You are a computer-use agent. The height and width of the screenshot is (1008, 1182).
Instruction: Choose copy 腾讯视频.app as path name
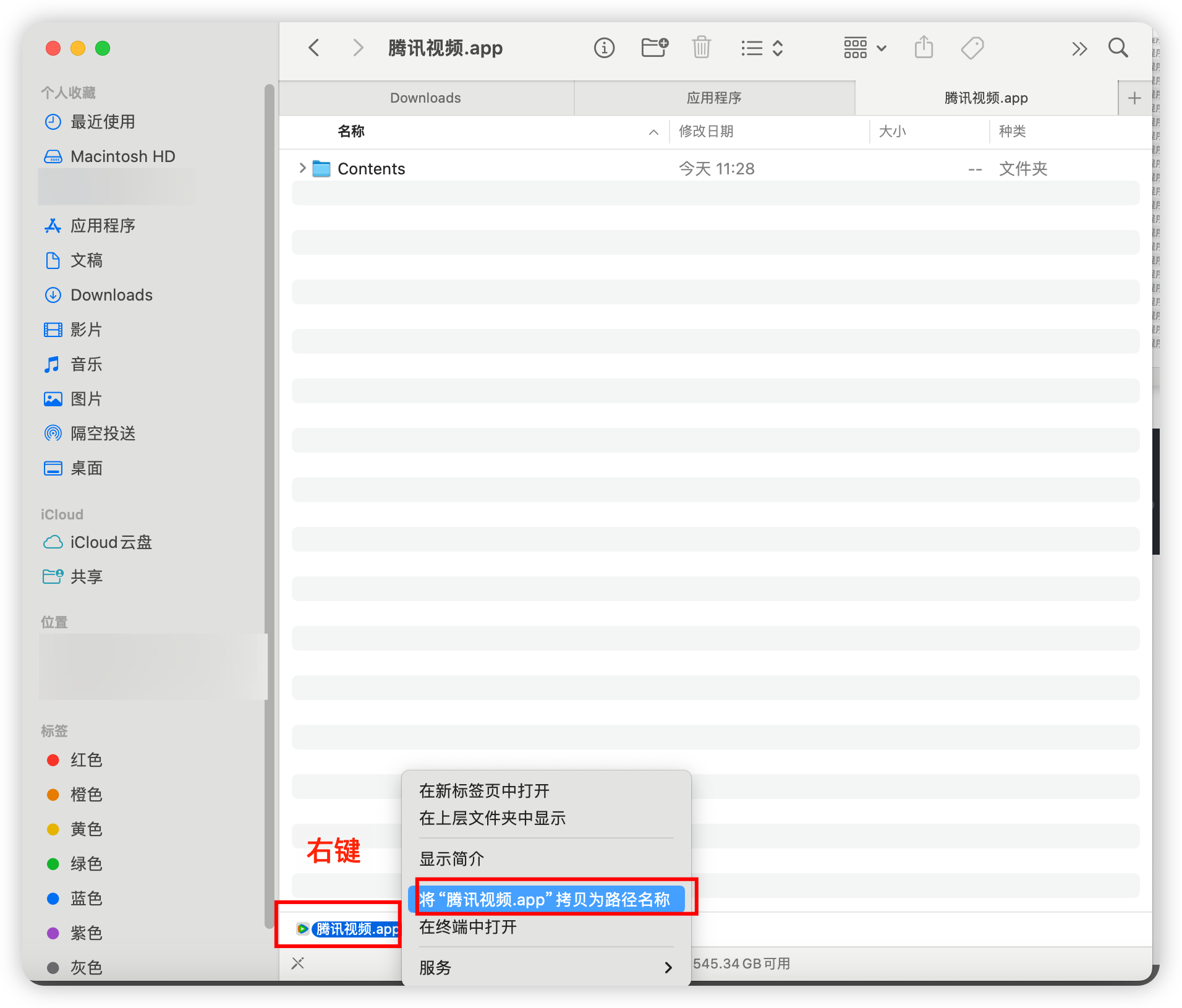[x=546, y=900]
